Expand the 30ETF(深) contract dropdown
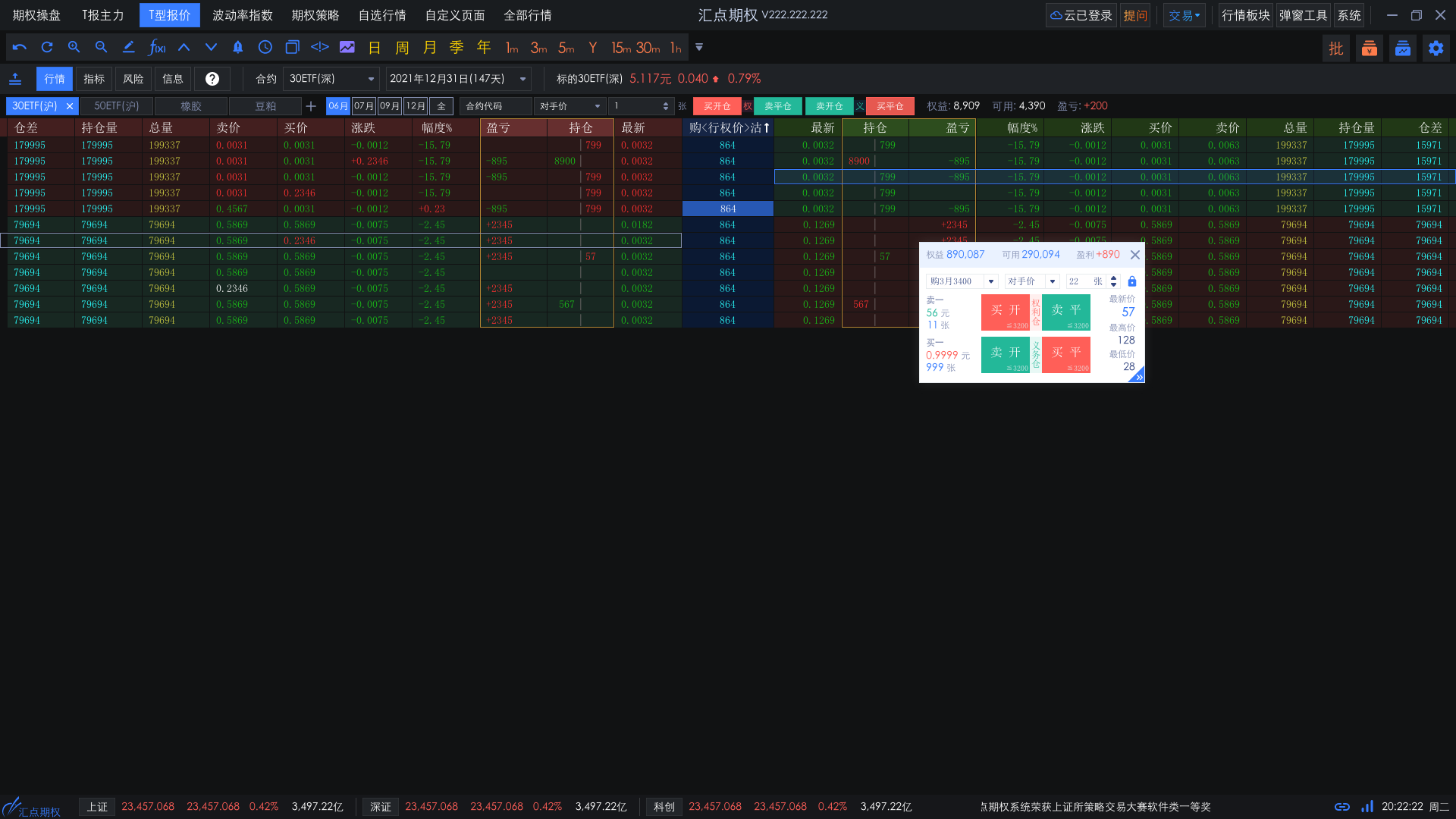The height and width of the screenshot is (819, 1456). tap(371, 79)
